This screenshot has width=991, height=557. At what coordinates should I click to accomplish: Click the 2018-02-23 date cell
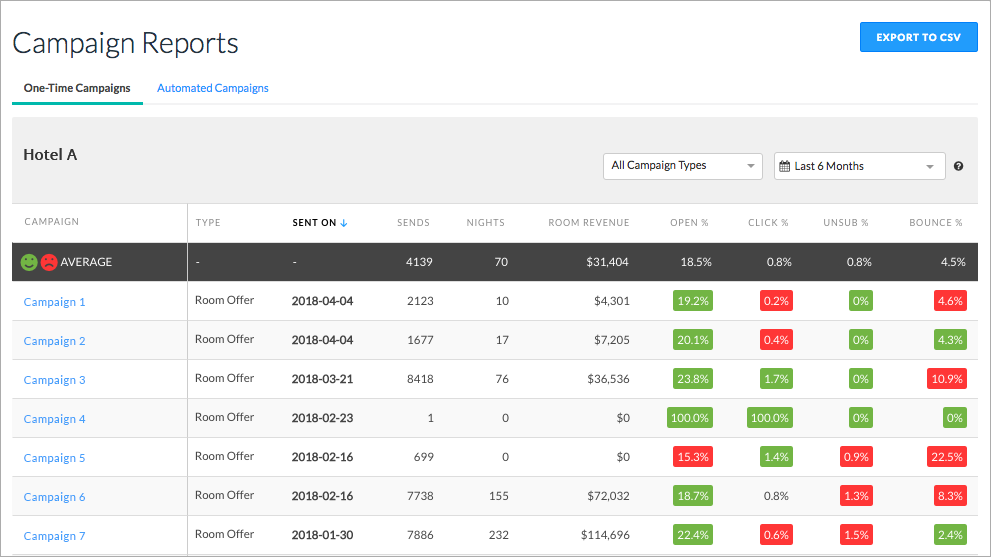pos(322,418)
